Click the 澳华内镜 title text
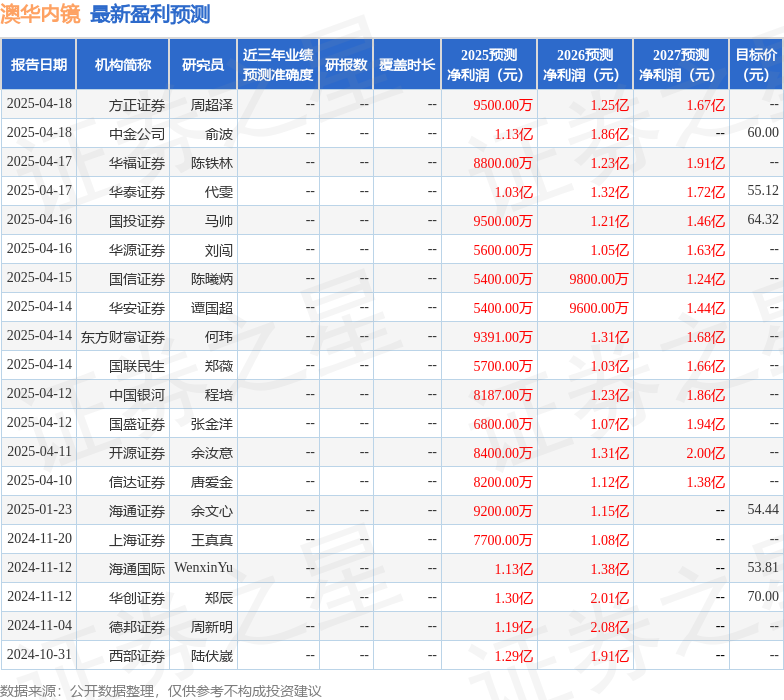This screenshot has height=700, width=784. [40, 14]
